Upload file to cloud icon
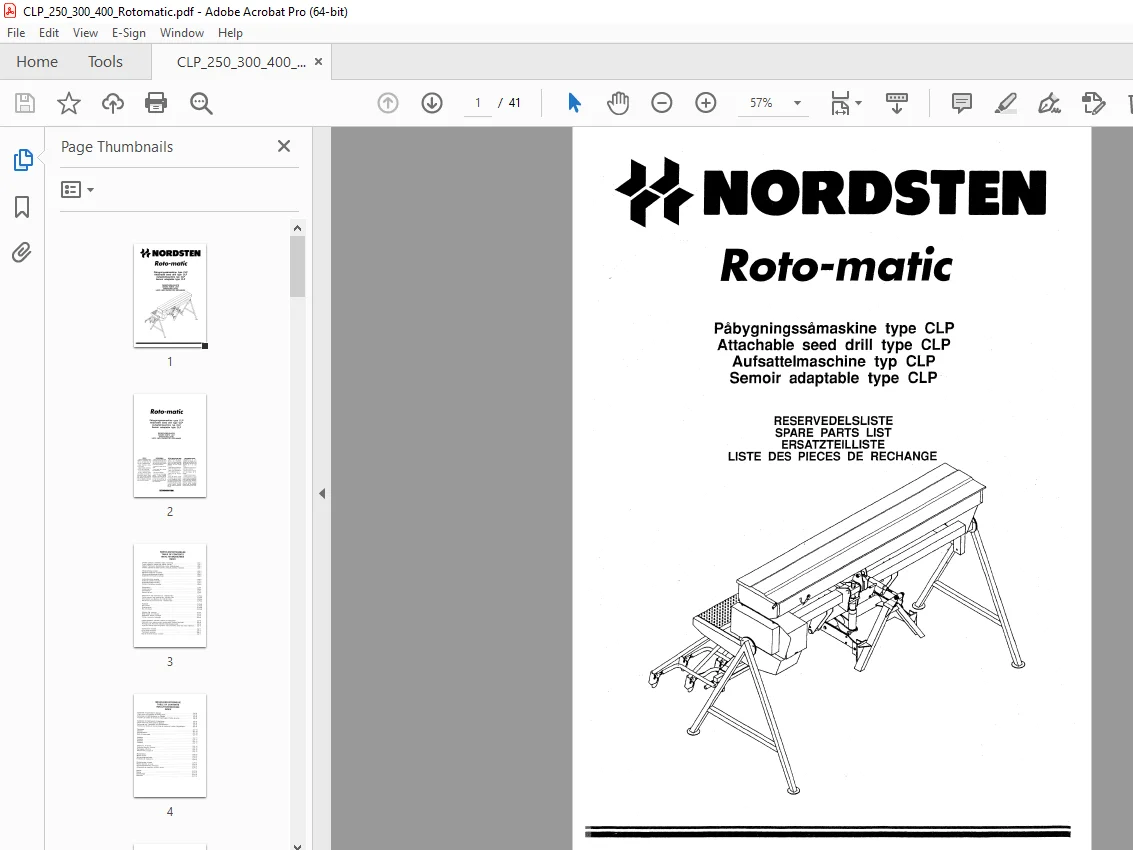The image size is (1133, 850). click(x=113, y=103)
